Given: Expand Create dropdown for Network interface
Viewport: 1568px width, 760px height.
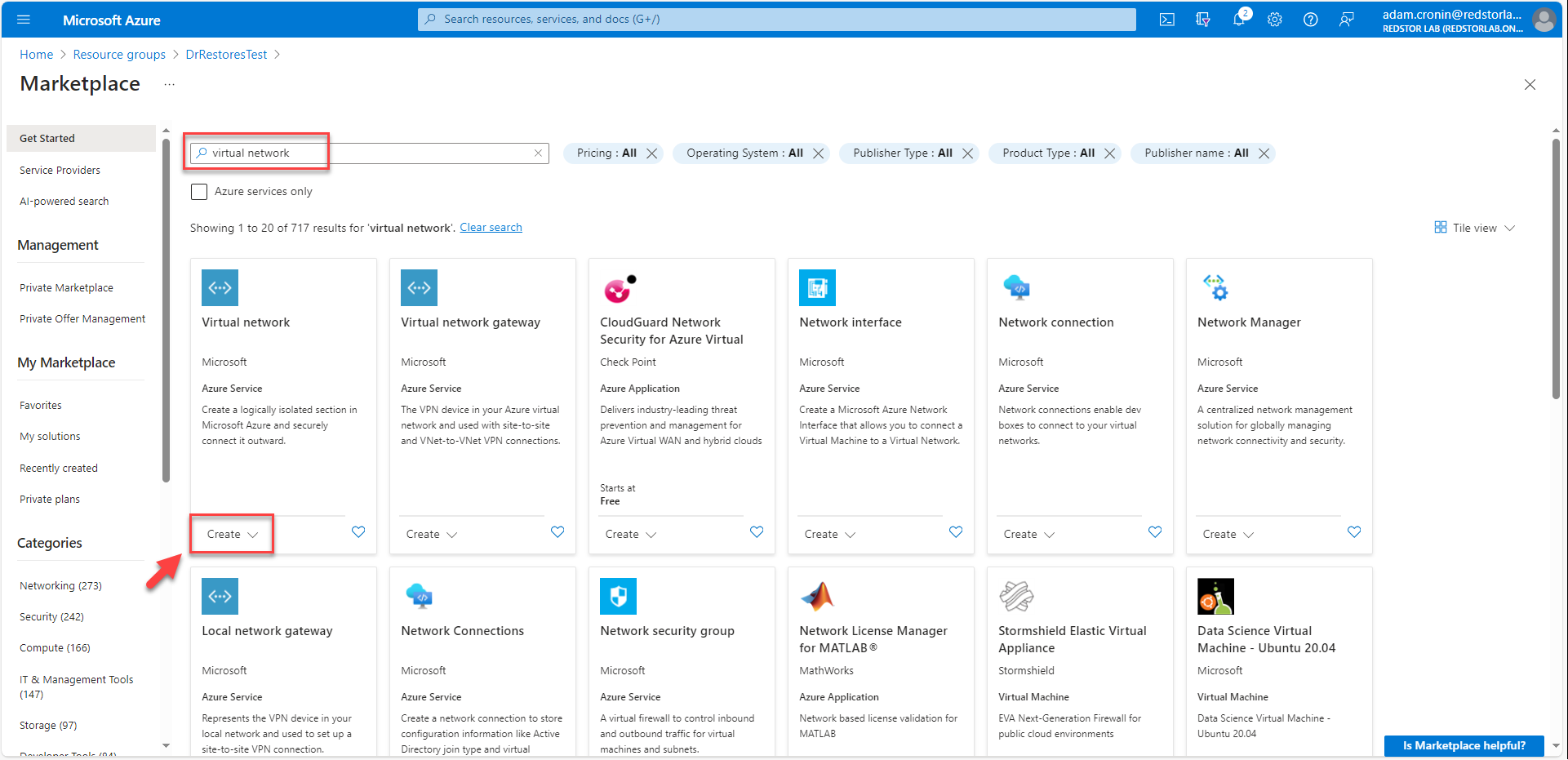Looking at the screenshot, I should tap(830, 534).
